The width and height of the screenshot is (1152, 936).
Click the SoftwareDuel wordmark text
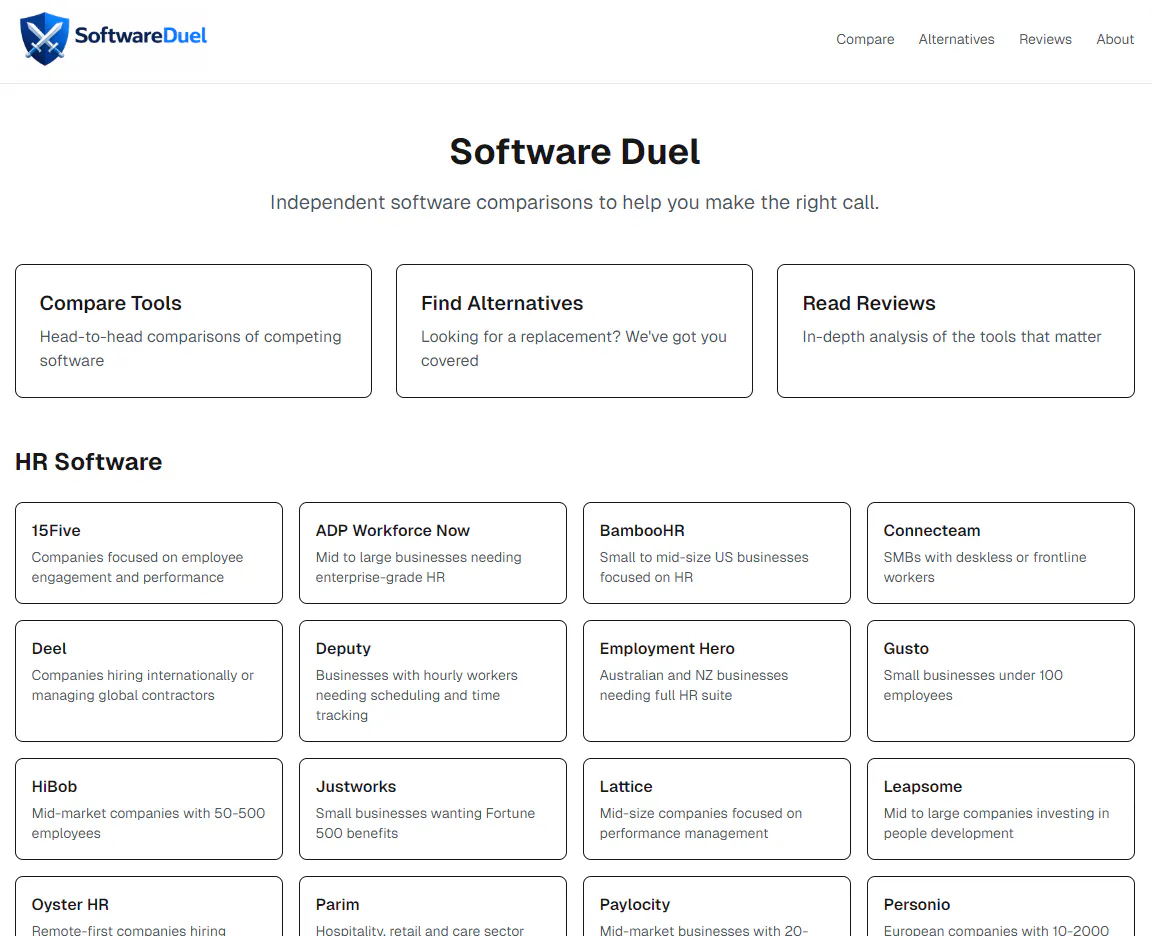[x=141, y=36]
